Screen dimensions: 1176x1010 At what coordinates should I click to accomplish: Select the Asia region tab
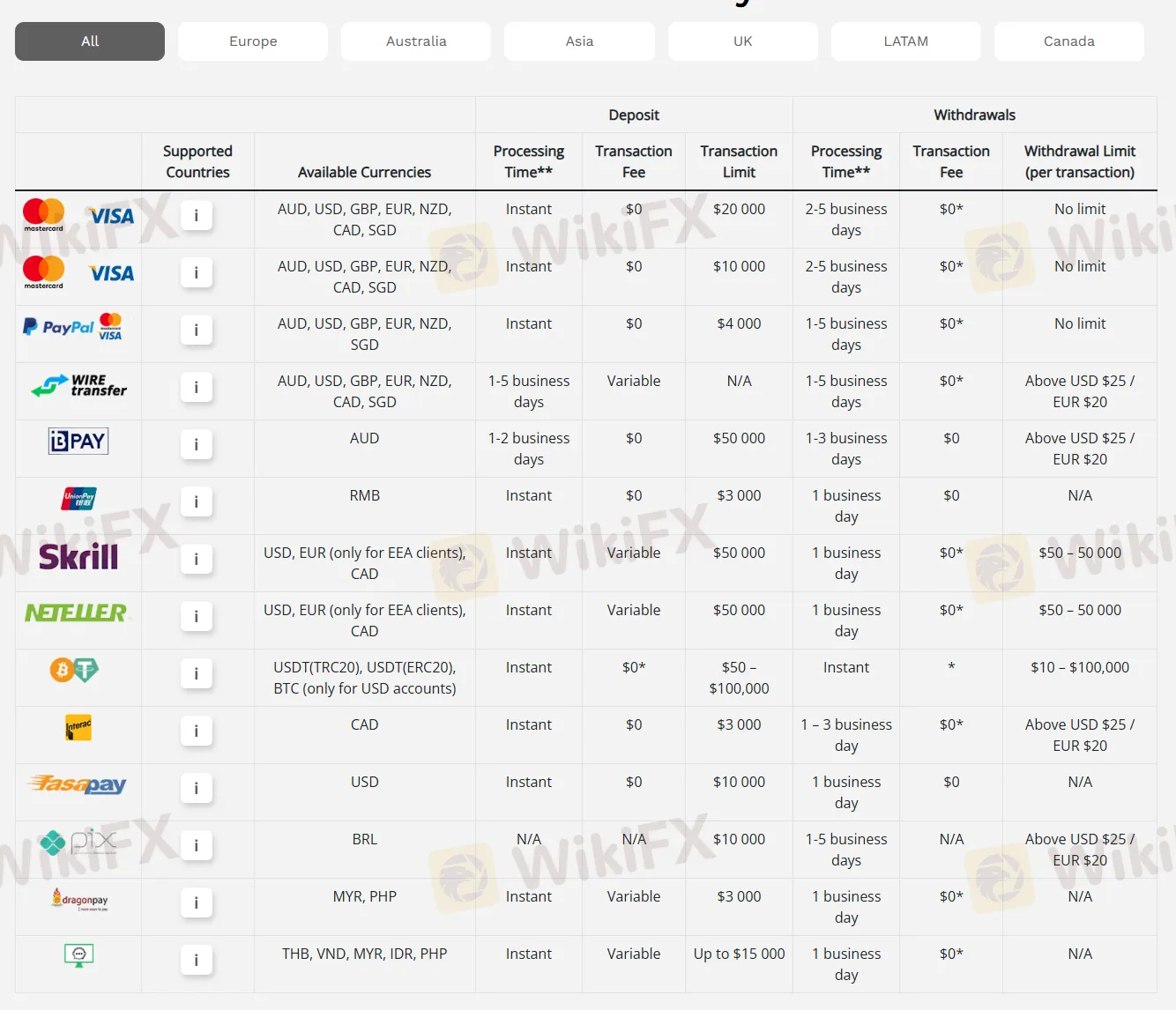click(579, 41)
